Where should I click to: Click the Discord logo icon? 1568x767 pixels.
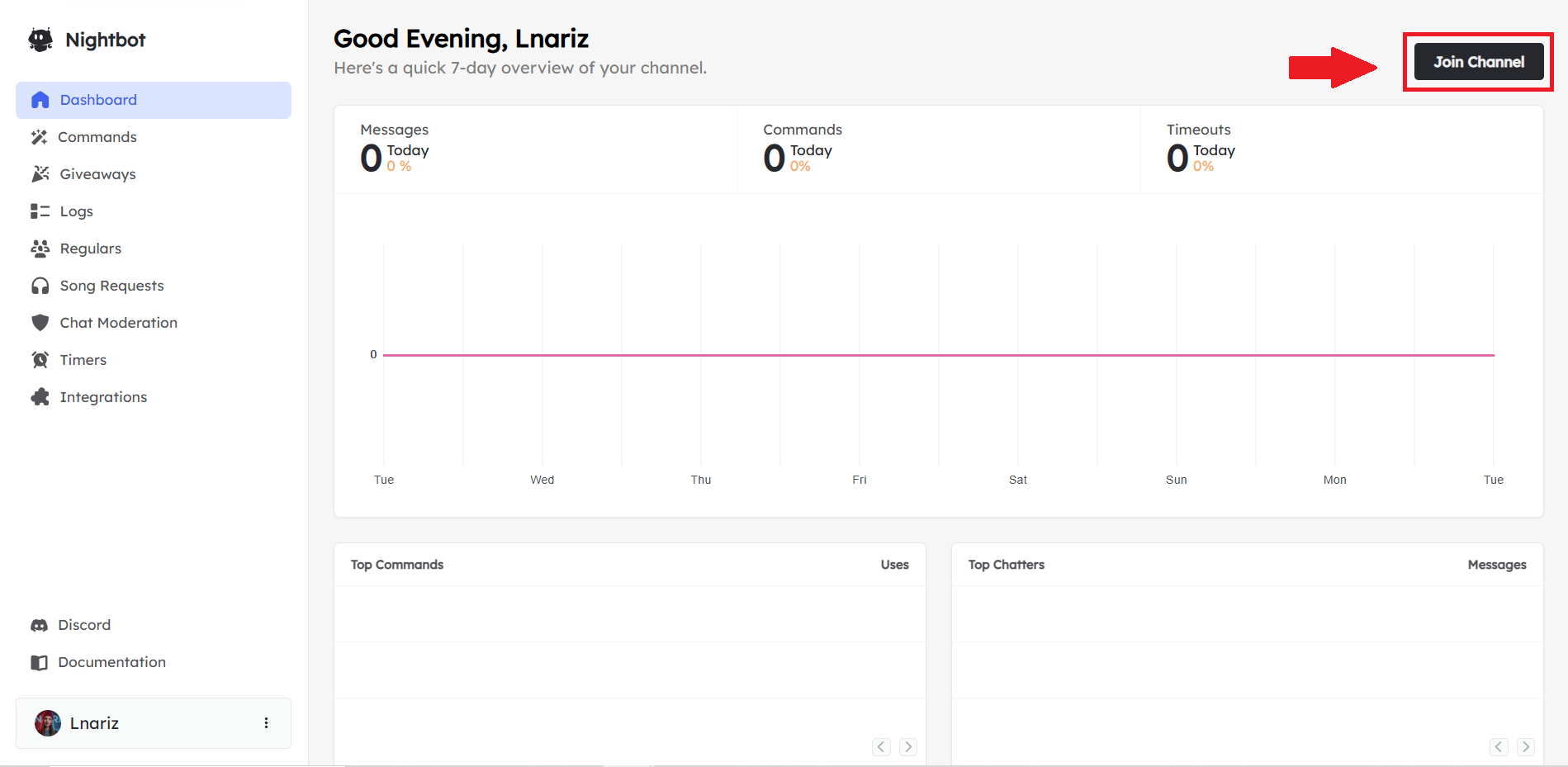tap(39, 625)
